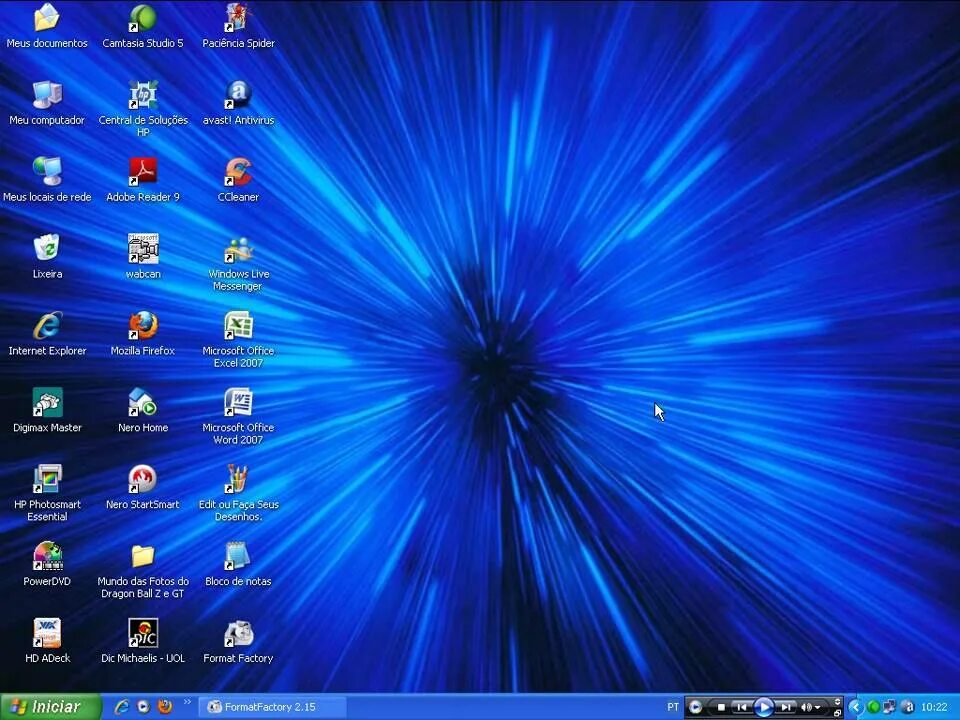The width and height of the screenshot is (960, 720).
Task: Open the avast! tray icon
Action: 909,707
